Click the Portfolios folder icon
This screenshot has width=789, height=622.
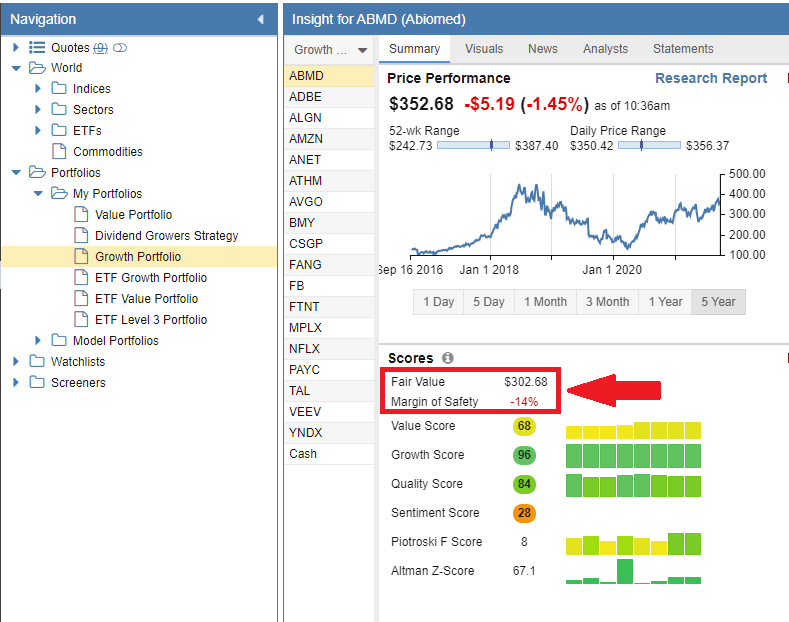point(37,172)
